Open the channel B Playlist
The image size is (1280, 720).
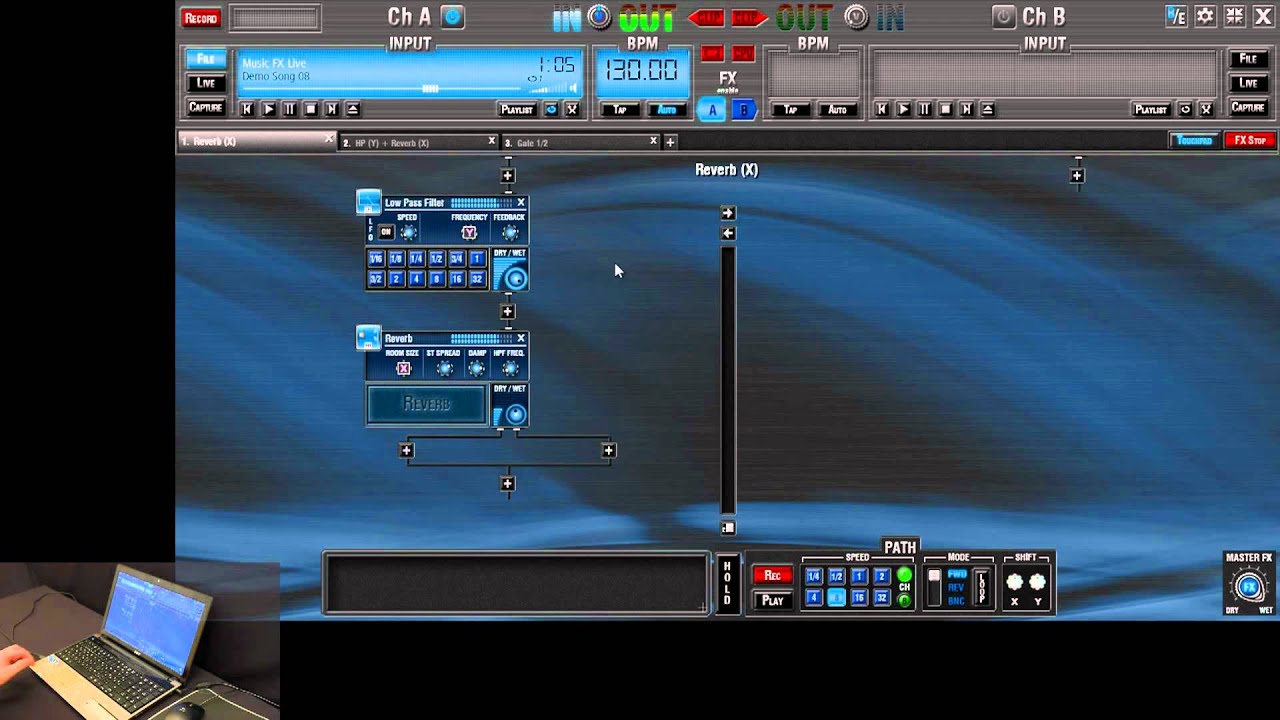(1151, 109)
